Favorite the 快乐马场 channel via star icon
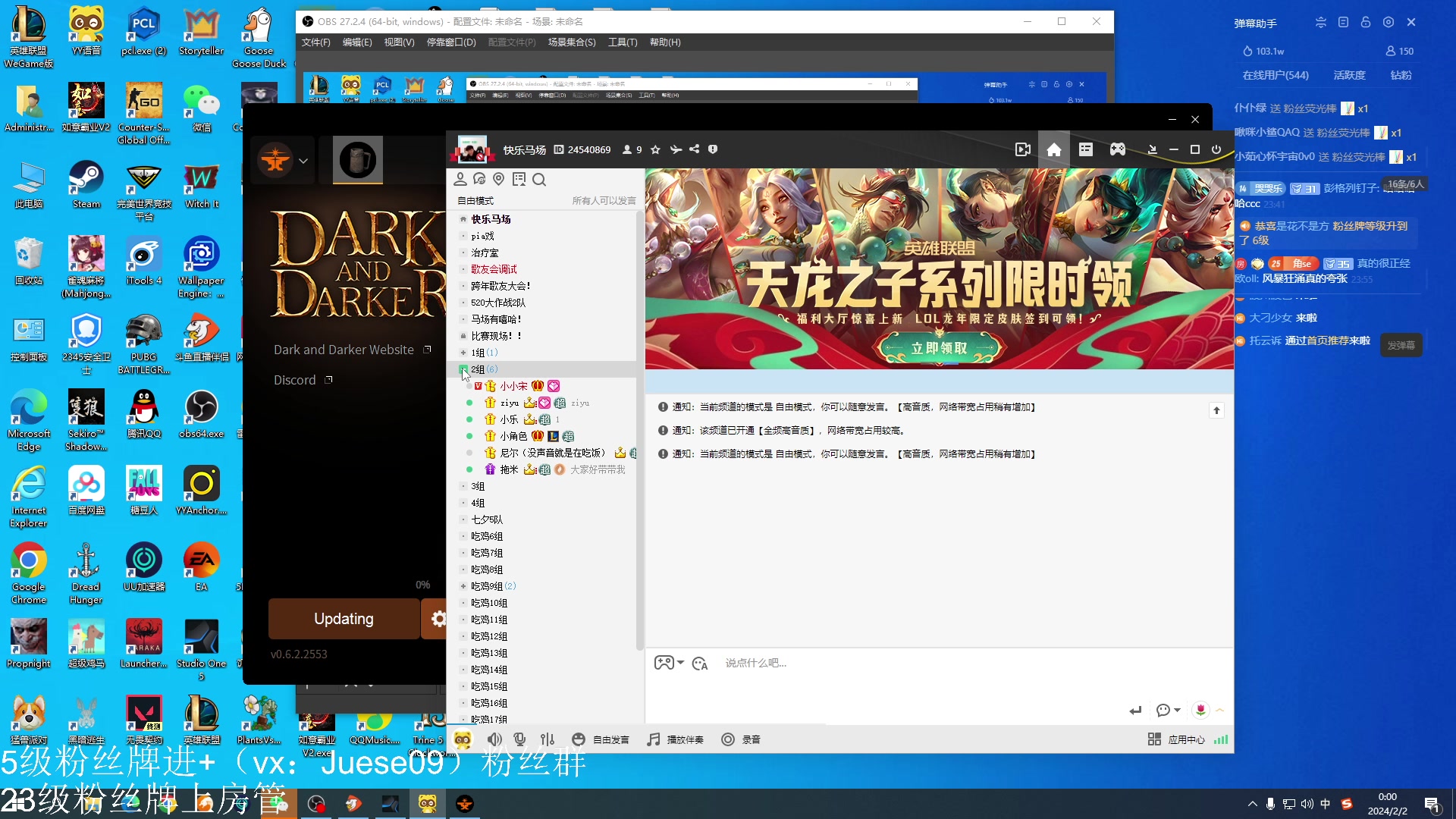This screenshot has height=819, width=1456. 655,149
